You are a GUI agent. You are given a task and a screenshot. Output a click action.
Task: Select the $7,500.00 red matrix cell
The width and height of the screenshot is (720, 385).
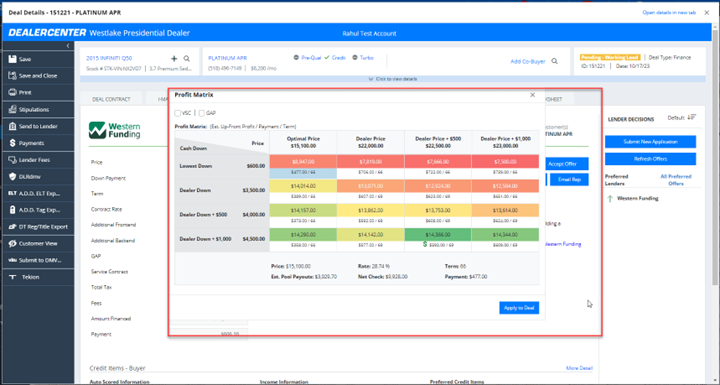[505, 162]
